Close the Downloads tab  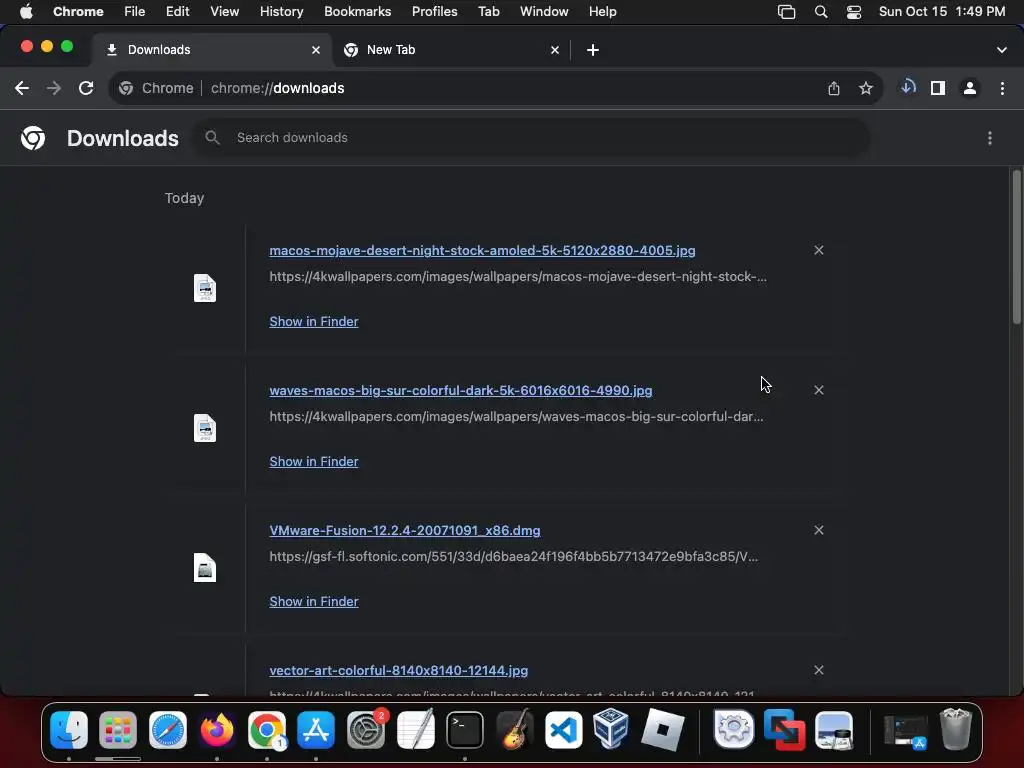[316, 50]
